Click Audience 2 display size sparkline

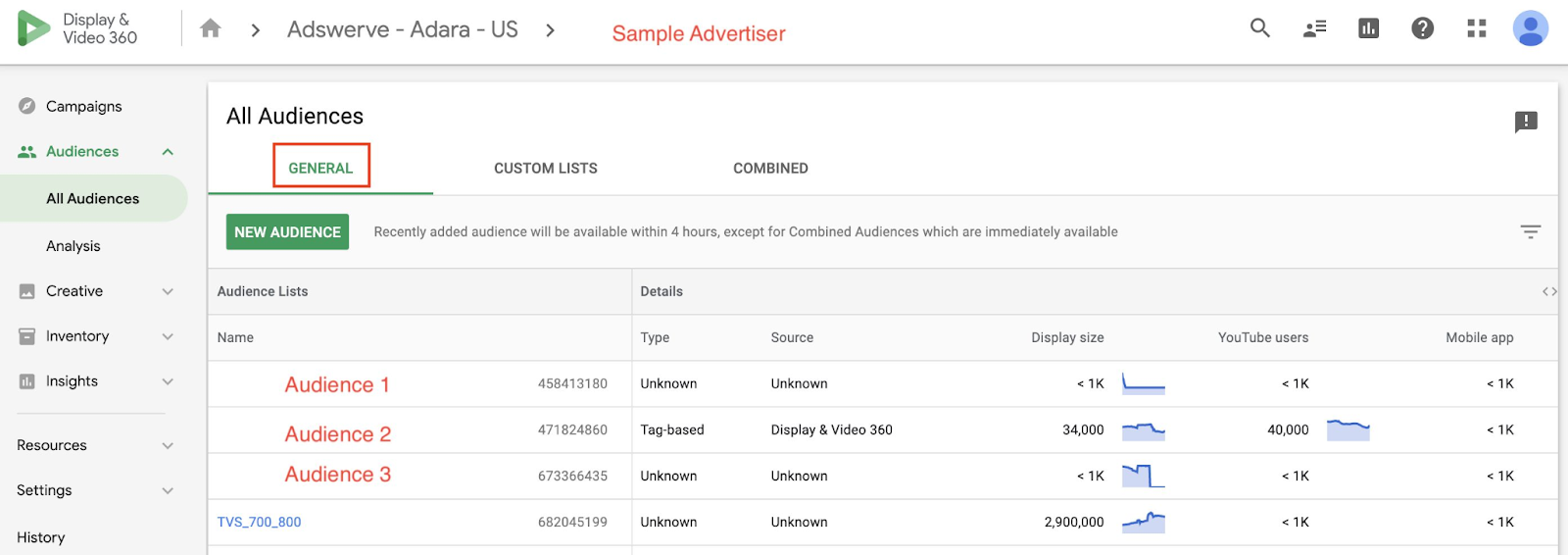[x=1144, y=429]
